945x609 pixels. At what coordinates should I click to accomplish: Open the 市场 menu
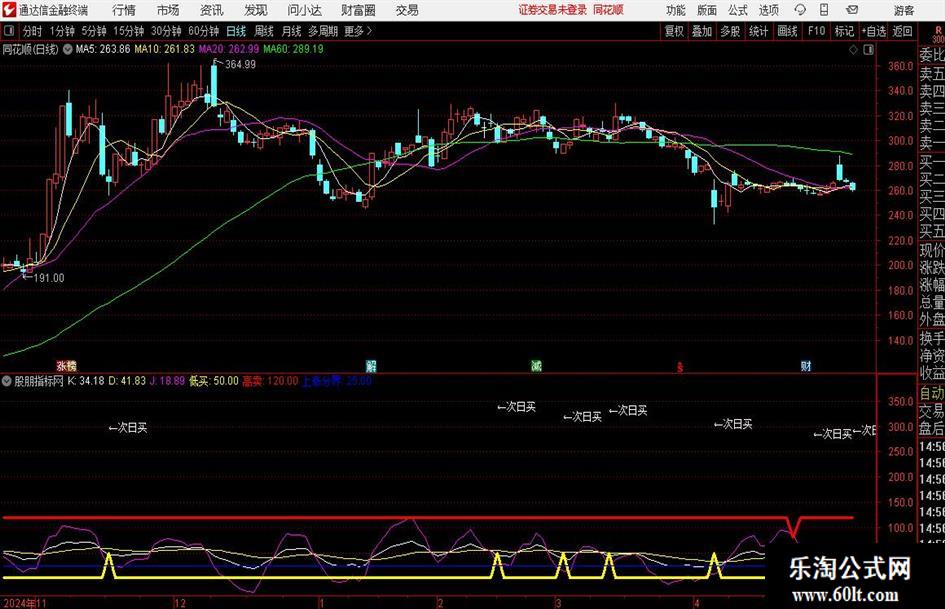(168, 10)
